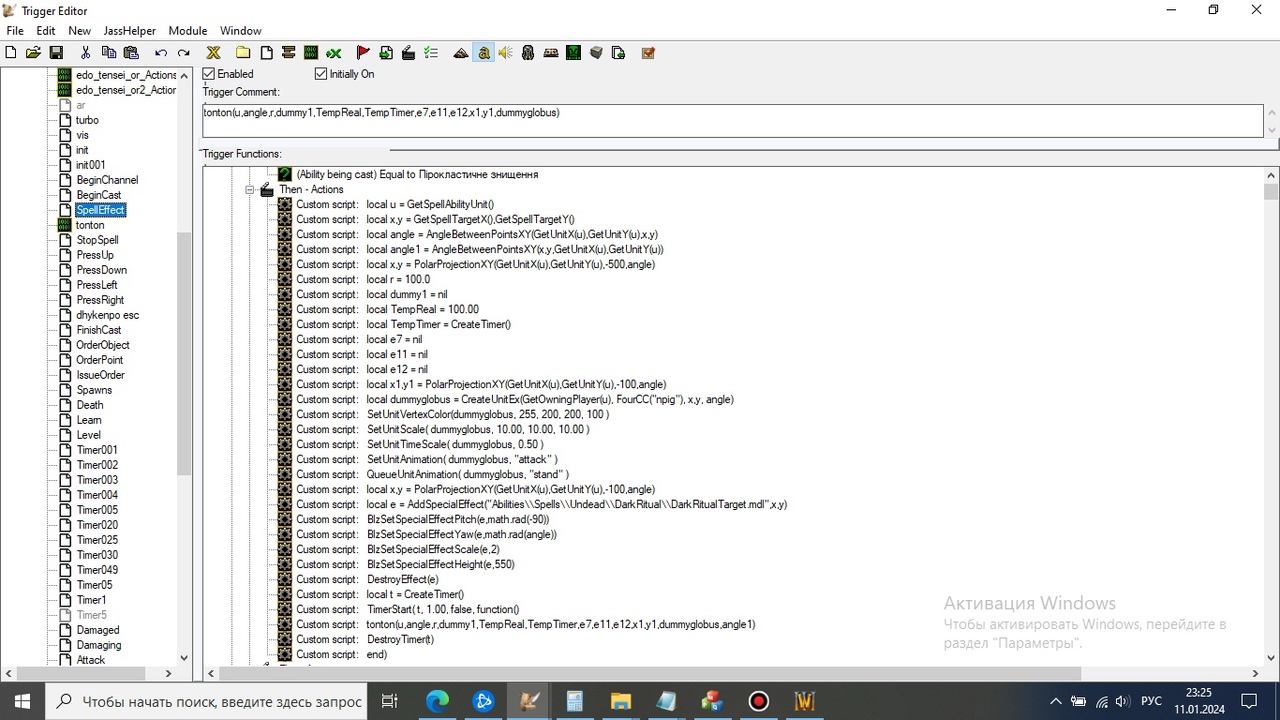Click the New map toolbar icon
1280x720 pixels.
coord(12,53)
